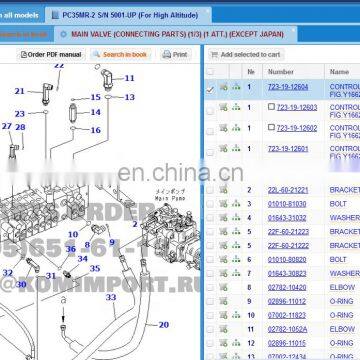Check the row checkbox for 22L-60-21221

click(x=210, y=190)
